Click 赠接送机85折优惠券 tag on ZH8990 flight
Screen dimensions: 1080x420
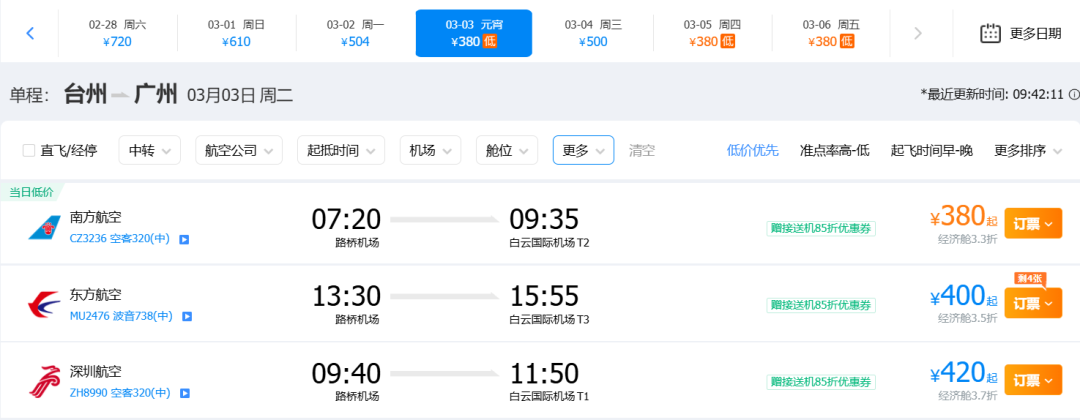coord(821,382)
